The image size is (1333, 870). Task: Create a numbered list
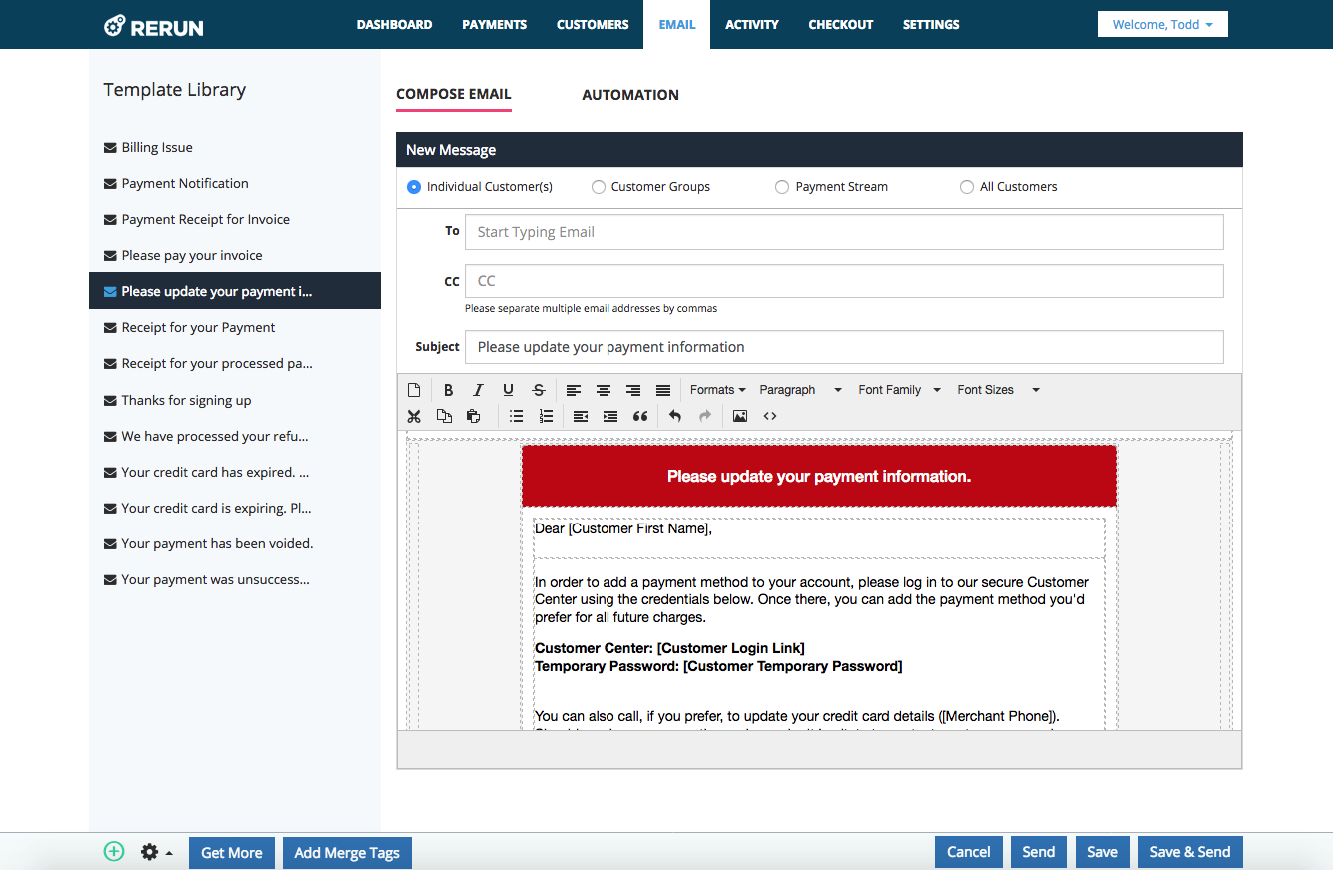546,416
